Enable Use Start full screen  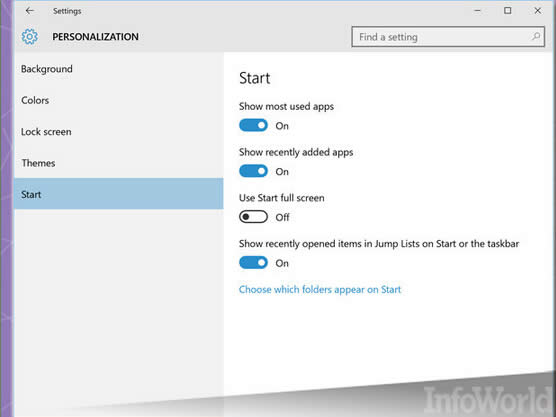coord(253,217)
